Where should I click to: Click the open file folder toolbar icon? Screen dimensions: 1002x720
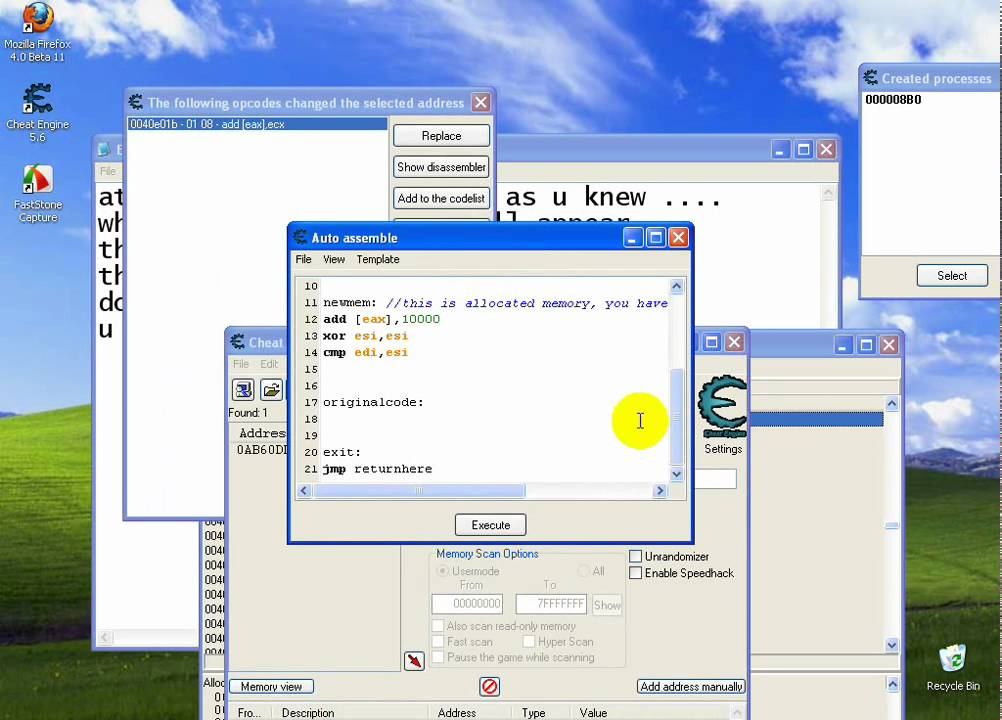(x=272, y=389)
